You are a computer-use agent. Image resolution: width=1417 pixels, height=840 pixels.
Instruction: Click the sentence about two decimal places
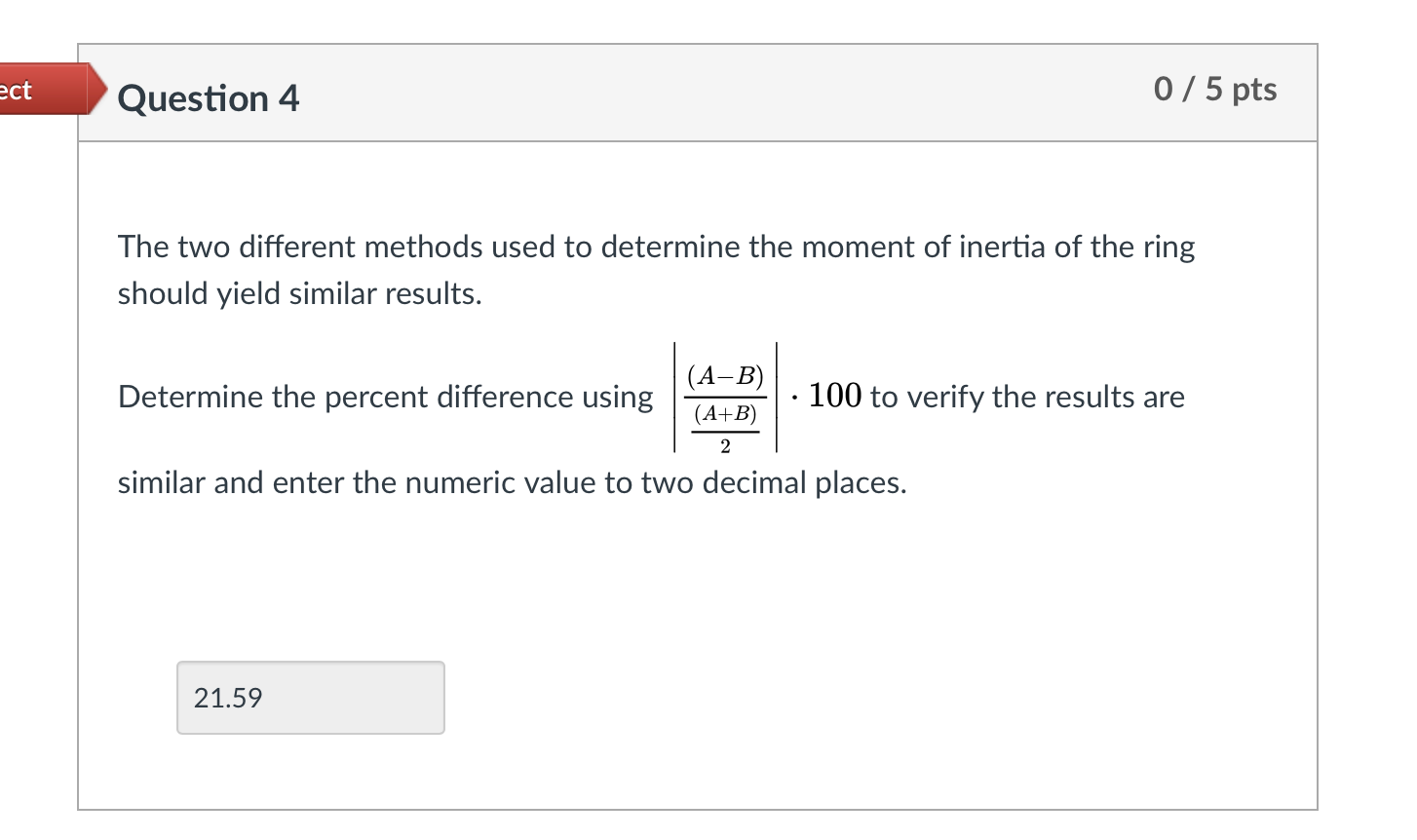point(512,482)
